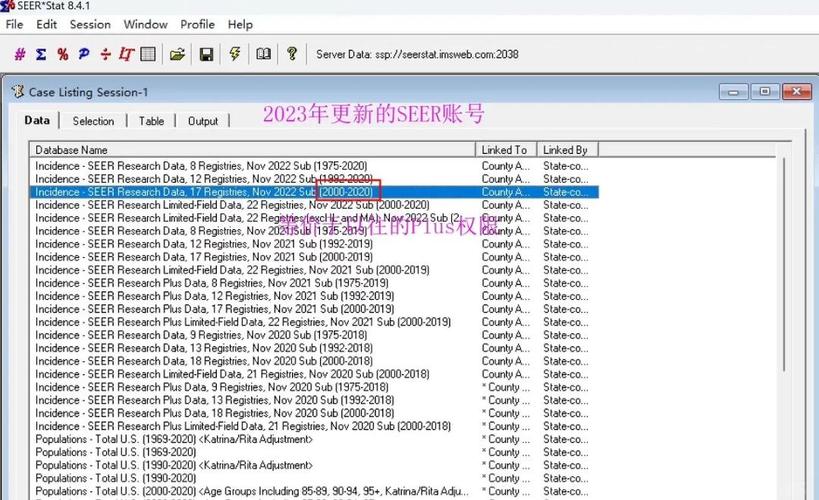
Task: Open the Edit menu
Action: click(46, 25)
